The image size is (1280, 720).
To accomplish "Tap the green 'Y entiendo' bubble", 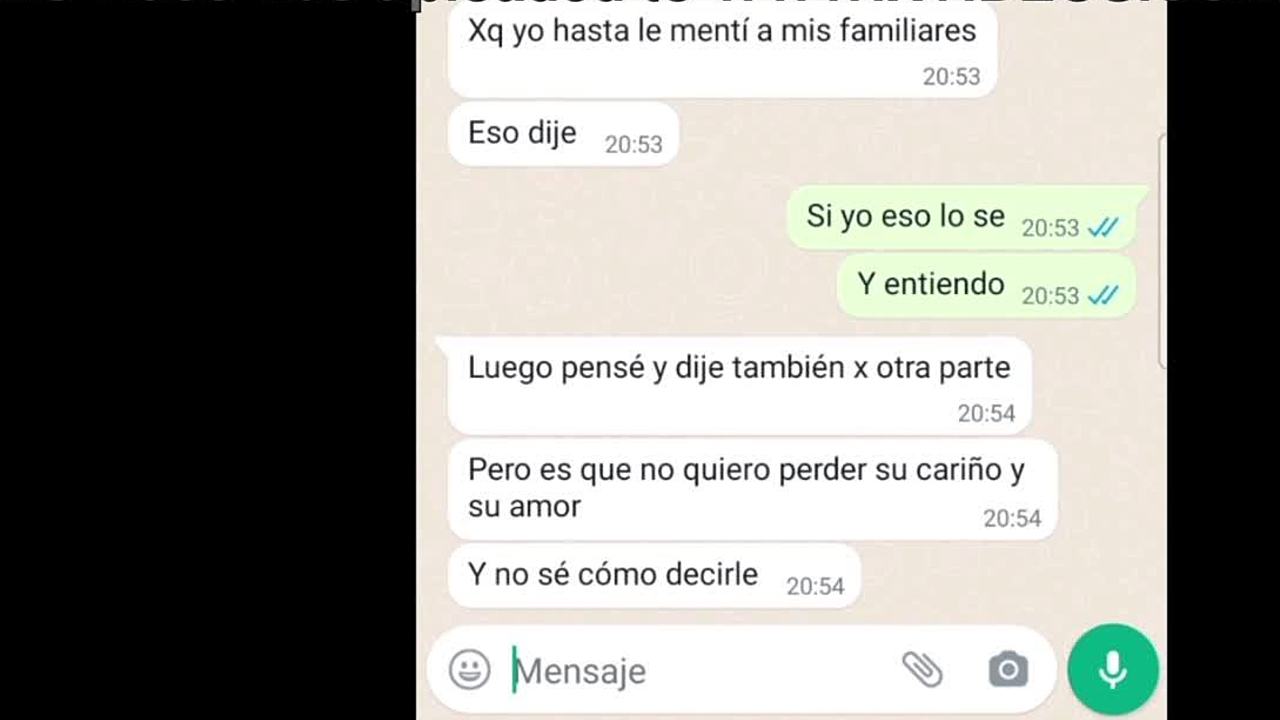I will (x=986, y=285).
